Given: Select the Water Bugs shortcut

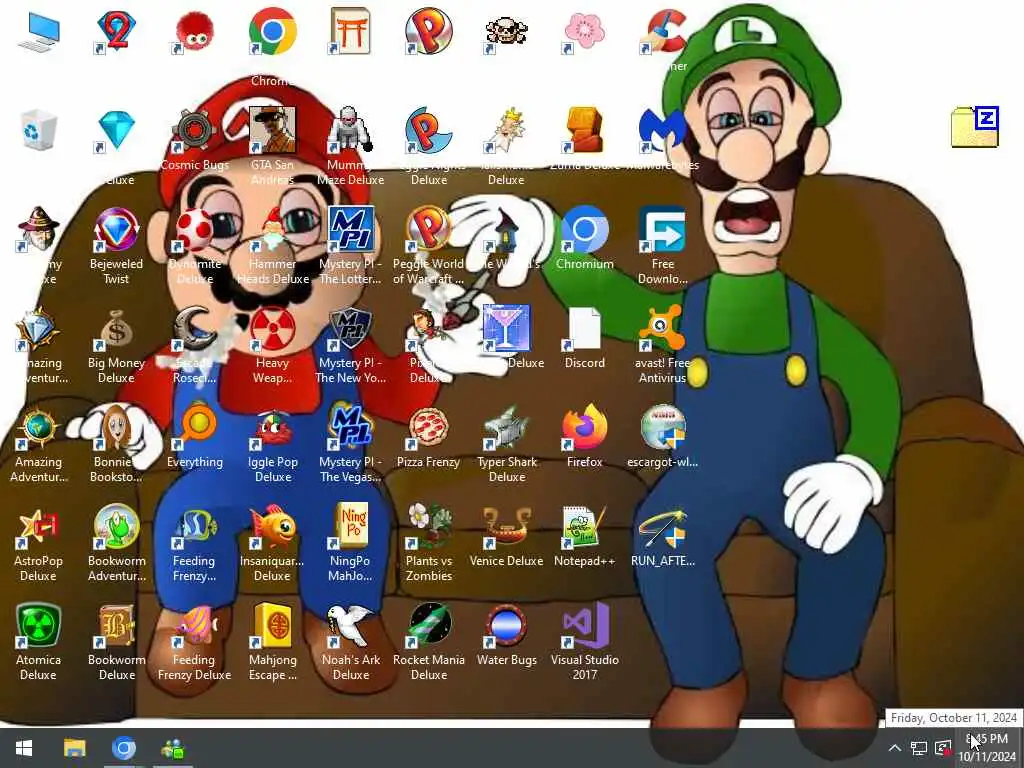Looking at the screenshot, I should (x=506, y=626).
